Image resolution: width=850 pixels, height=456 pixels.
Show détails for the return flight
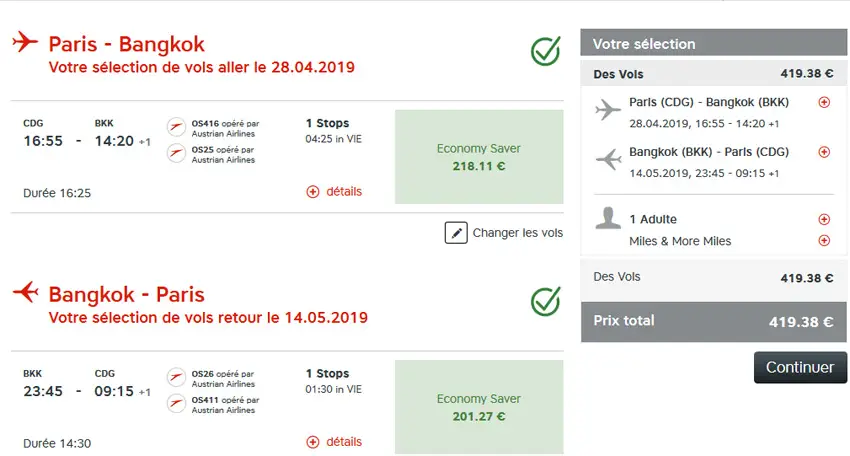(334, 442)
